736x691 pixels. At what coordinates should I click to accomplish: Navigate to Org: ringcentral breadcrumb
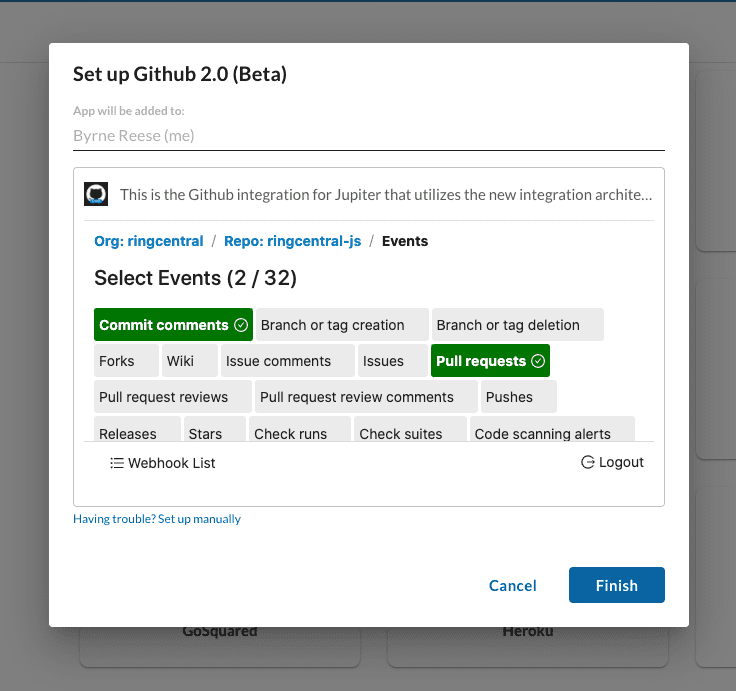149,241
